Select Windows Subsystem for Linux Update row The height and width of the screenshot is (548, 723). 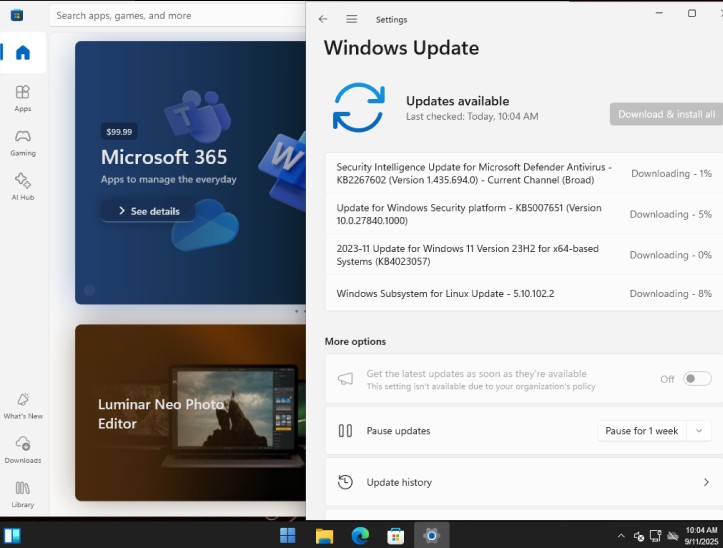pyautogui.click(x=524, y=293)
